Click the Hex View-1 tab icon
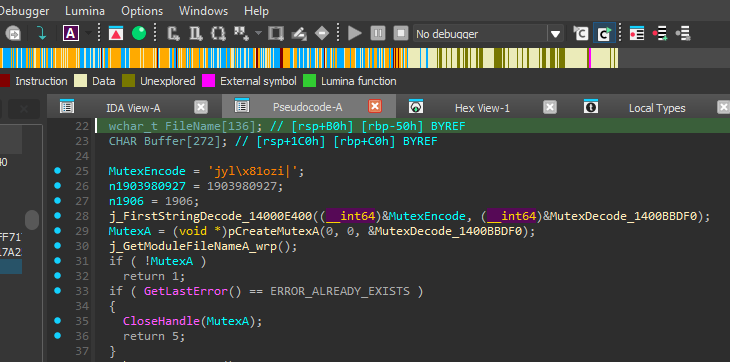 pyautogui.click(x=416, y=107)
